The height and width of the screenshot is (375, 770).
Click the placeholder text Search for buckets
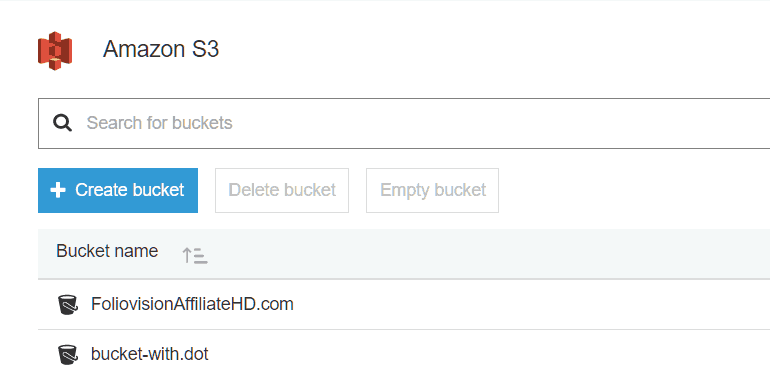159,123
